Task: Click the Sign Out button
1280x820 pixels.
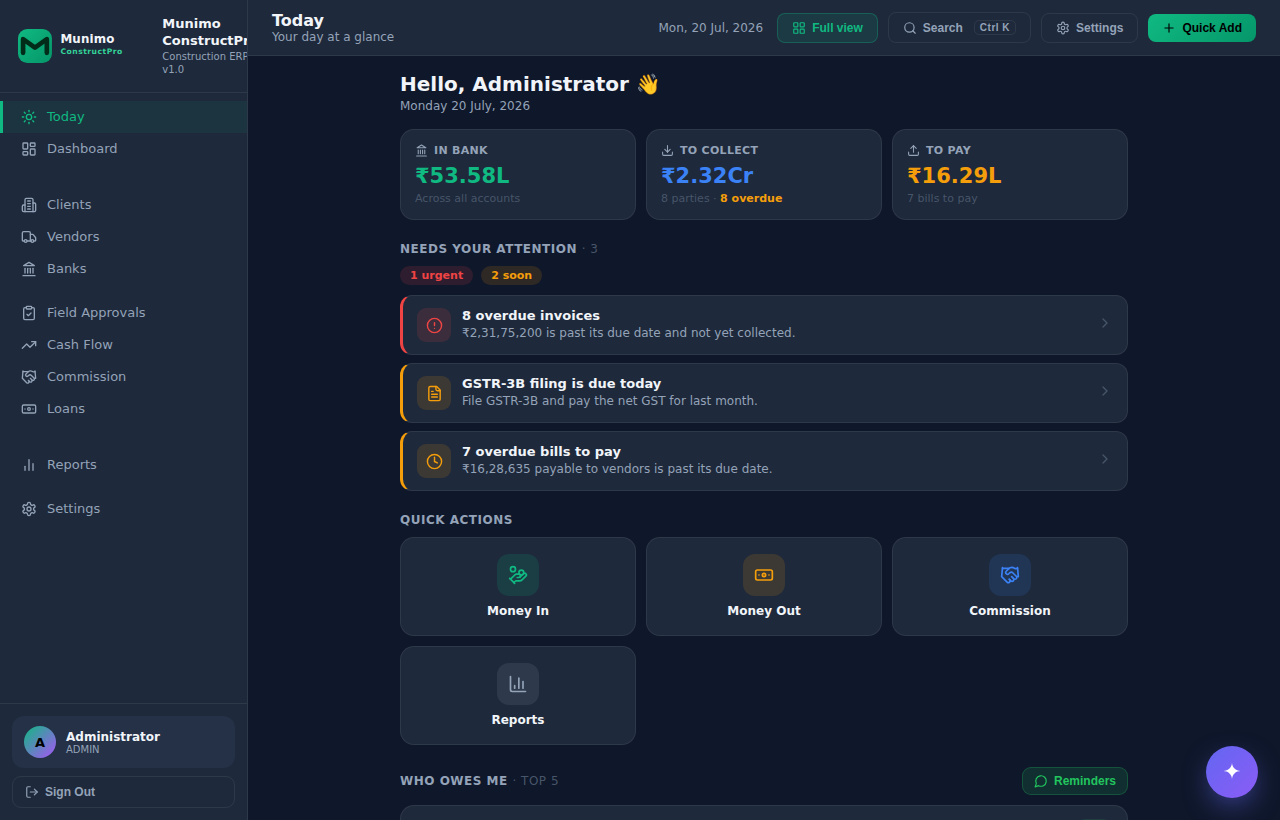Action: (123, 792)
